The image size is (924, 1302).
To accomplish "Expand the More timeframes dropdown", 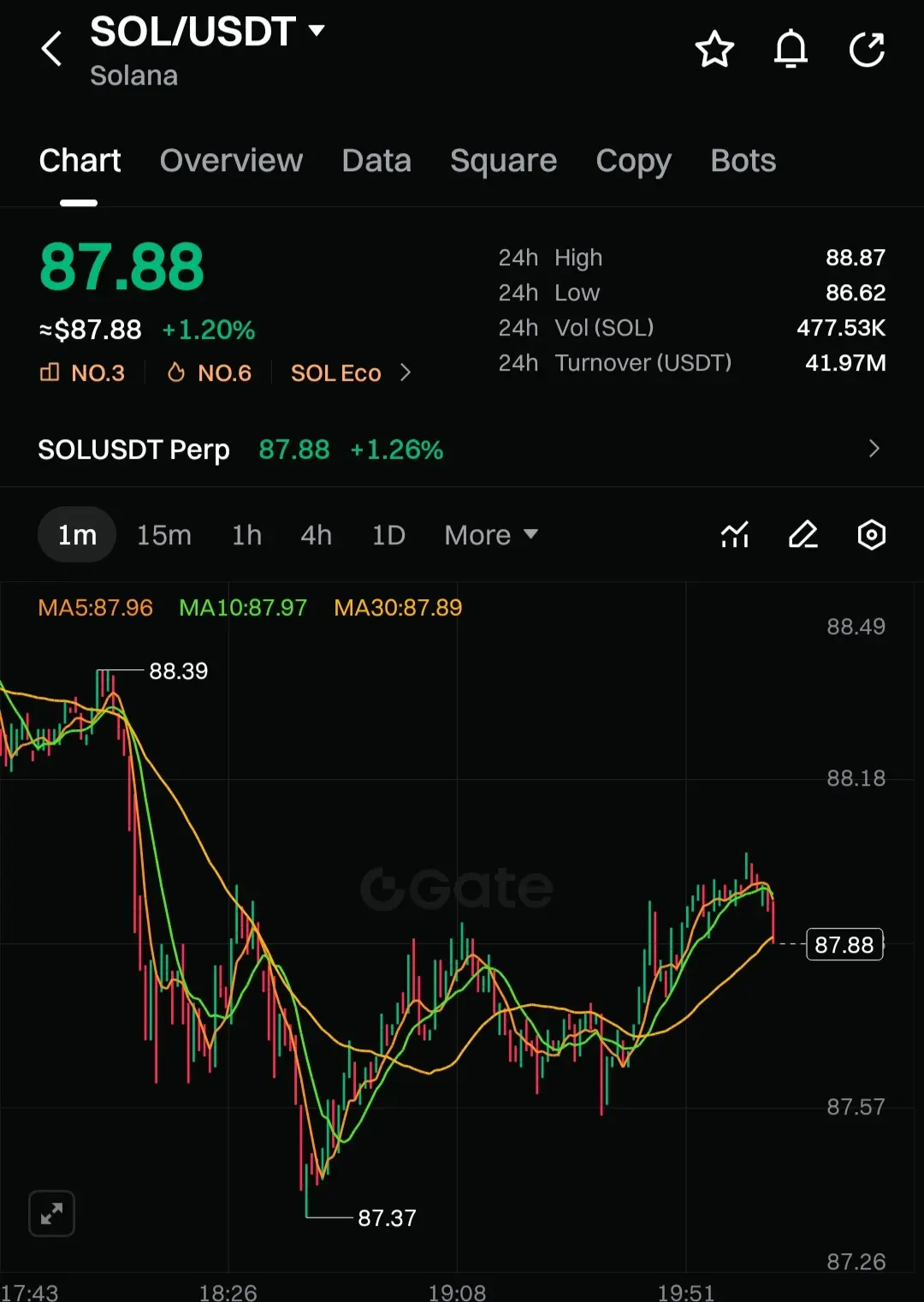I will pos(491,535).
